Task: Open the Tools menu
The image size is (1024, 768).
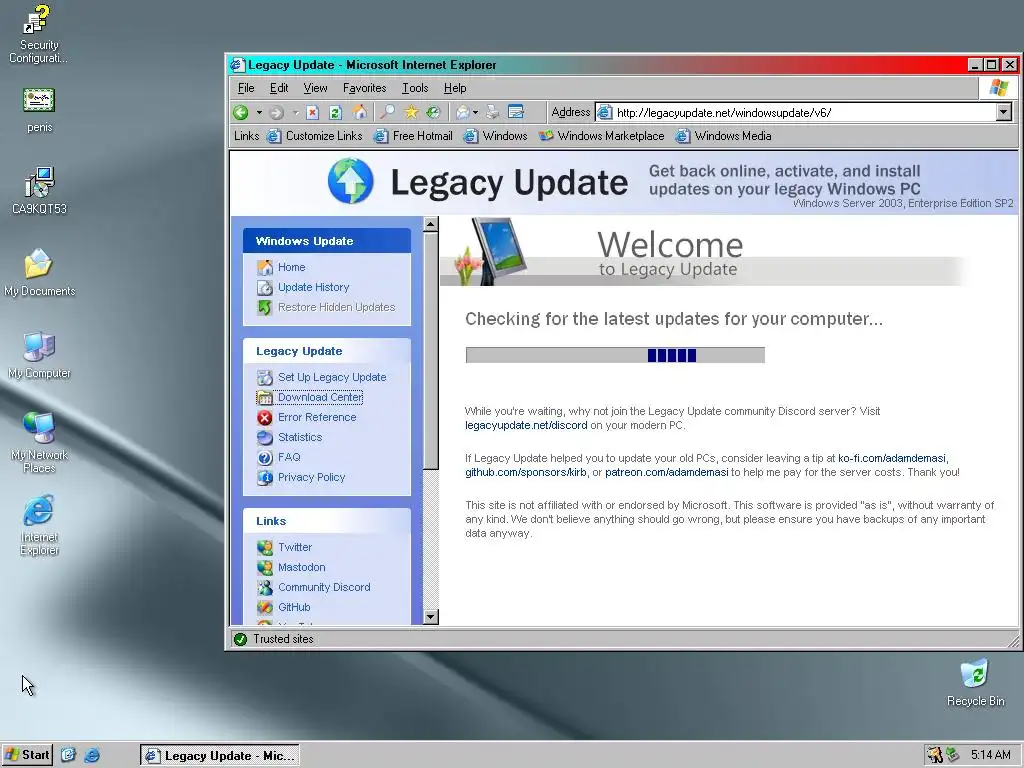Action: coord(415,88)
